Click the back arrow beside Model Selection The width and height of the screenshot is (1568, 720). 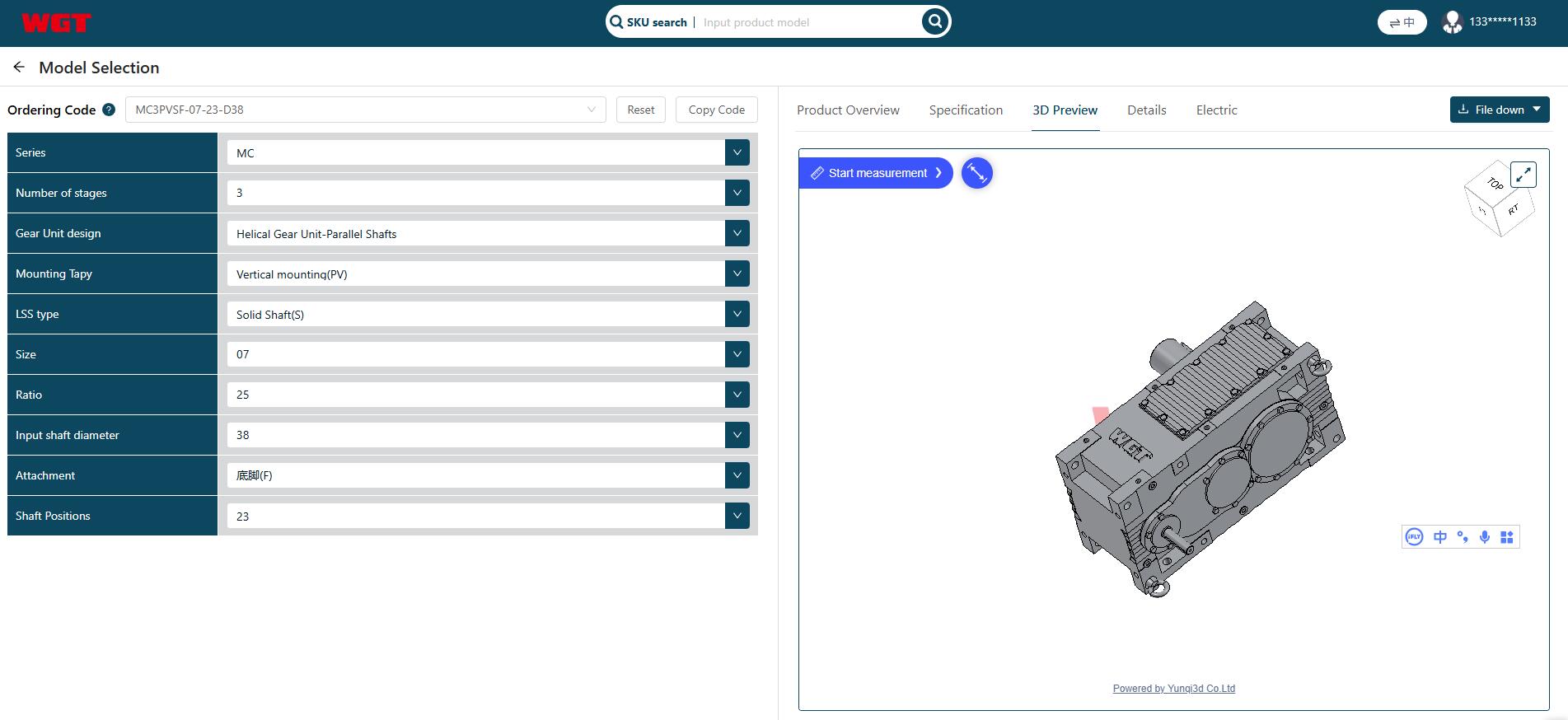tap(19, 68)
